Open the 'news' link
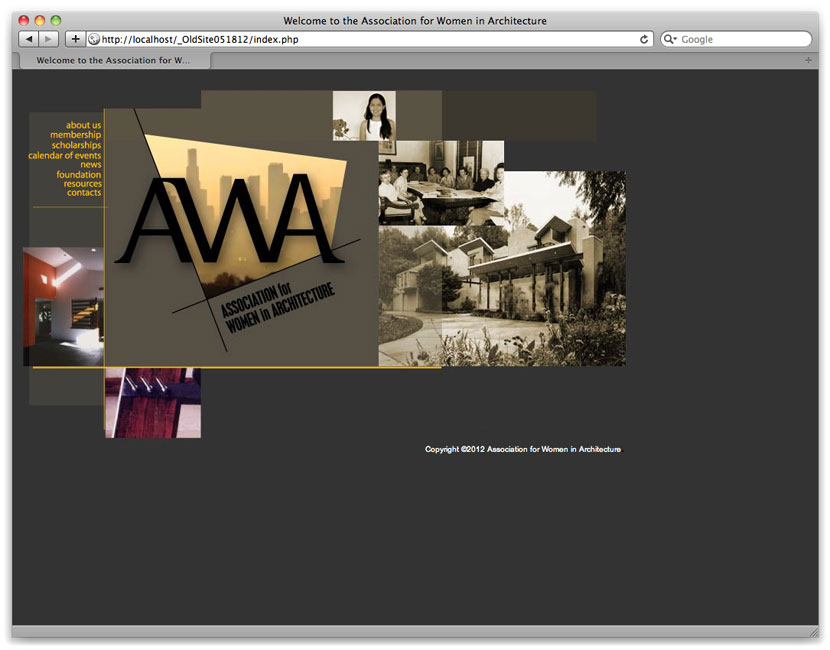 pos(91,165)
